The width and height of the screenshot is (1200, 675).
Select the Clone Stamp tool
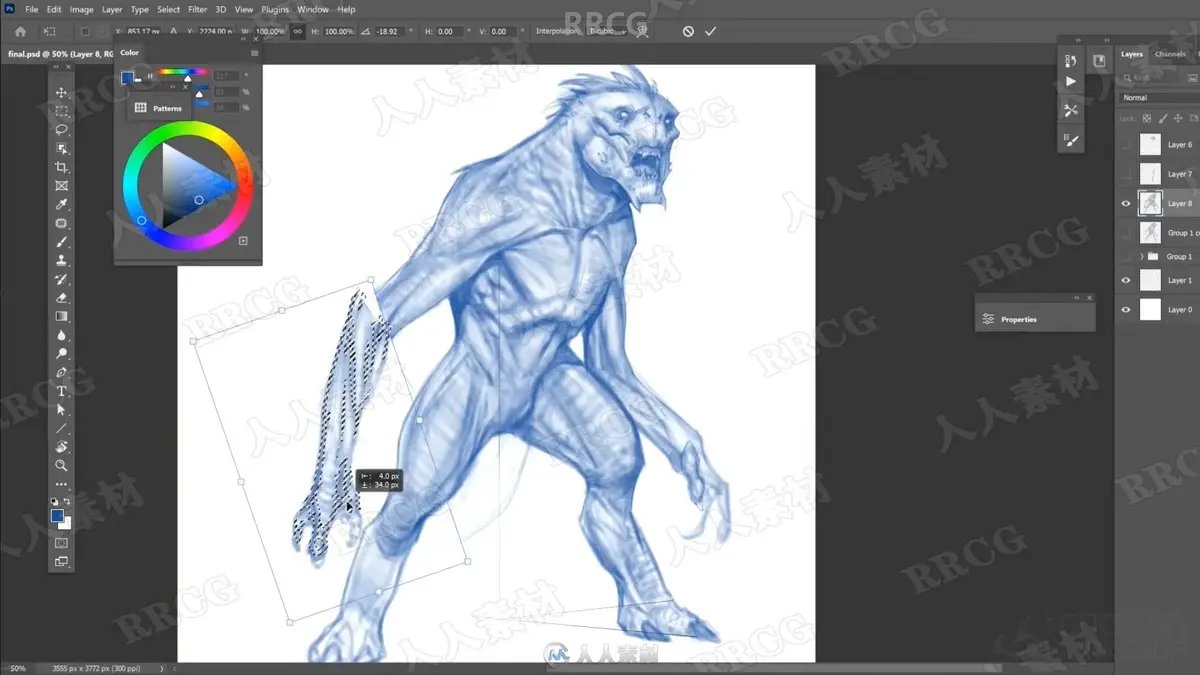61,260
